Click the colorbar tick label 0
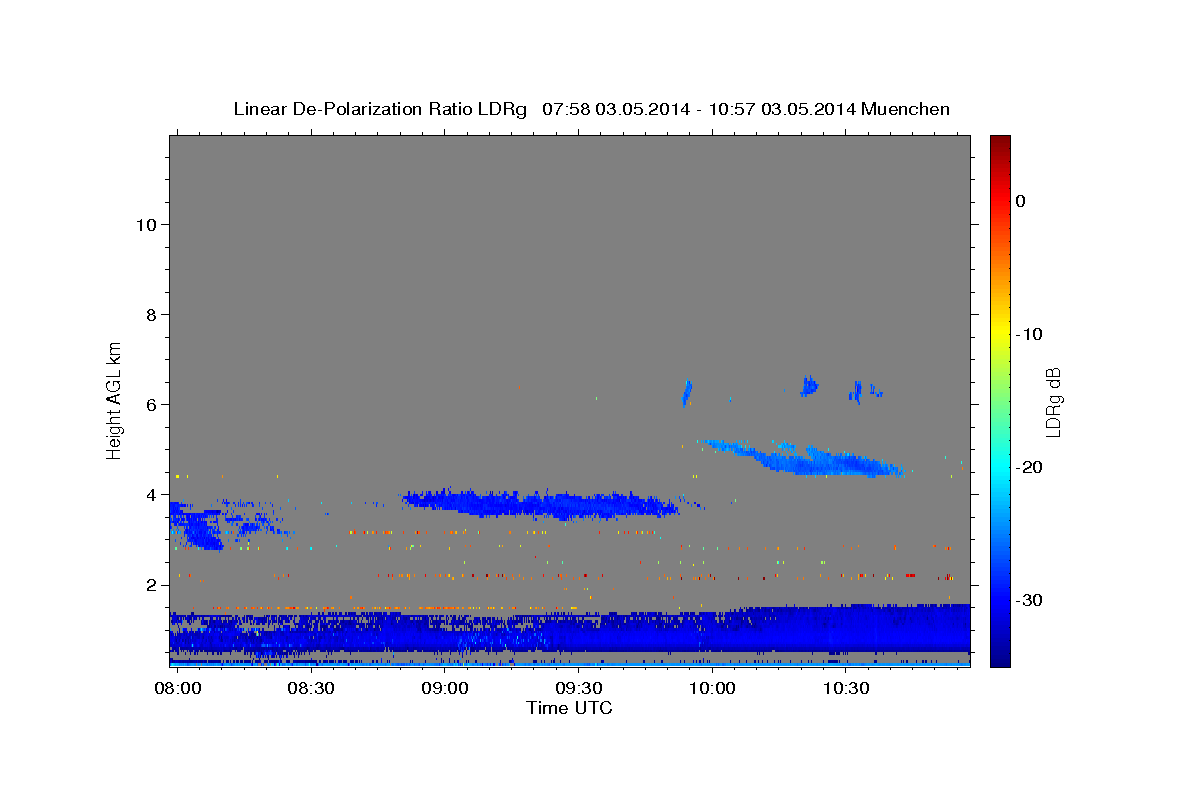Viewport: 1200px width, 800px height. pyautogui.click(x=1021, y=201)
